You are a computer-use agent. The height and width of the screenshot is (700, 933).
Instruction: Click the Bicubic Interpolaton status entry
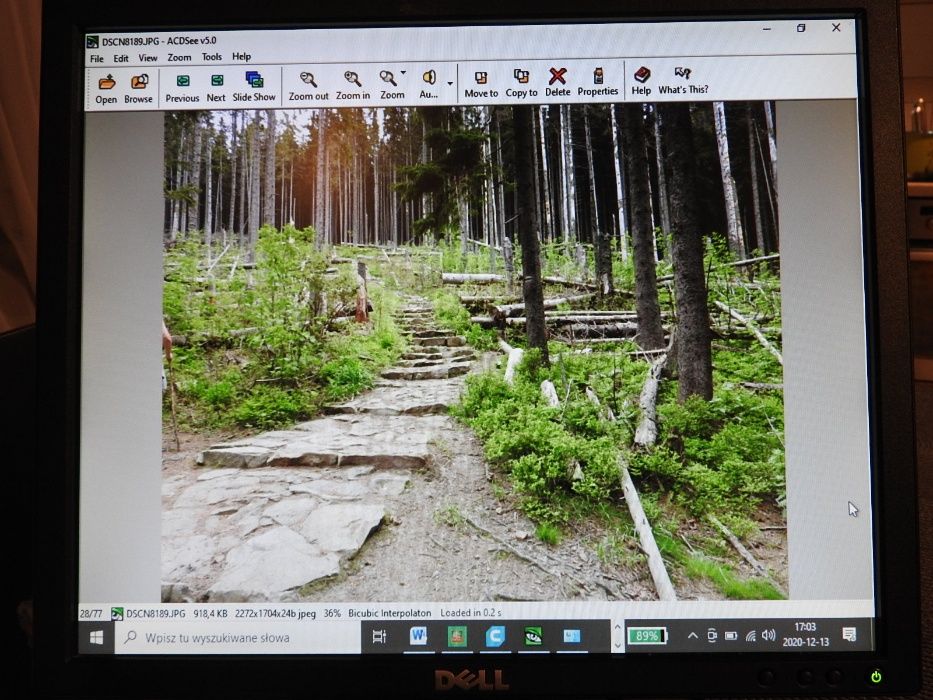pos(390,612)
